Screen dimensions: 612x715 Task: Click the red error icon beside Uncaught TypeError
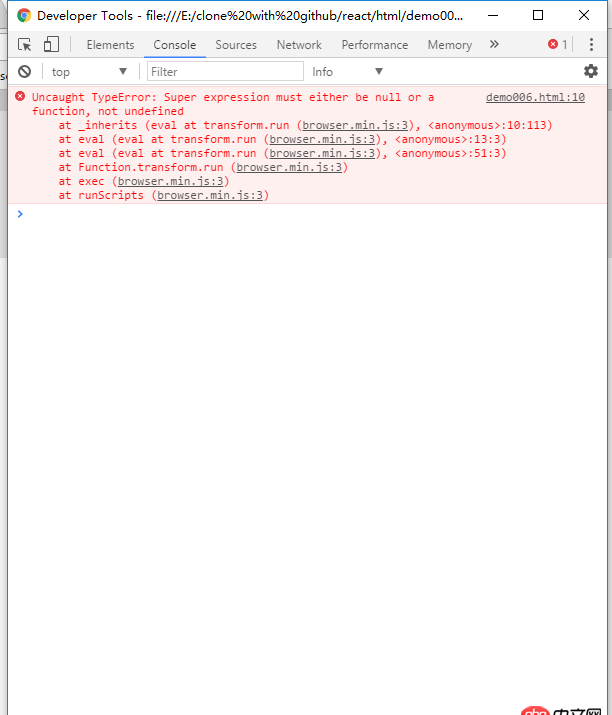(x=20, y=96)
